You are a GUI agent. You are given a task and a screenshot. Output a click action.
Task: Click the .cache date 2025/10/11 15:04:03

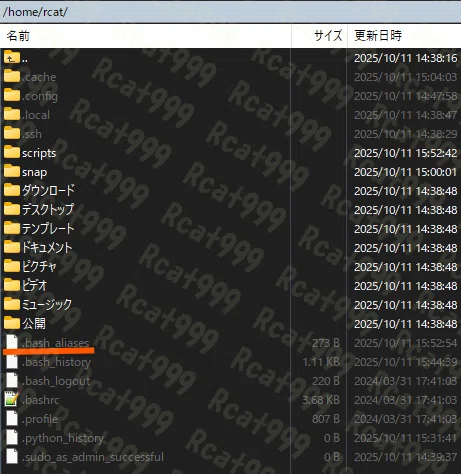(406, 77)
